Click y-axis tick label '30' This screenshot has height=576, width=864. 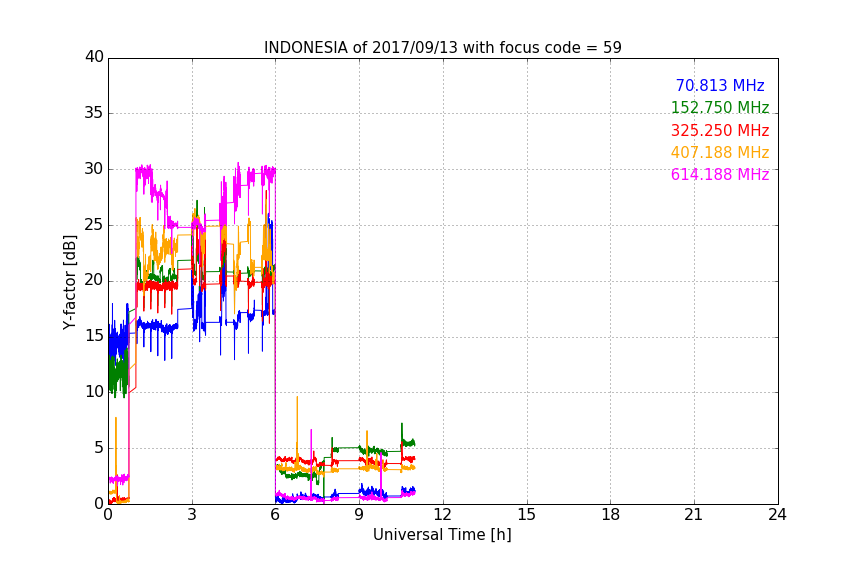coord(94,169)
